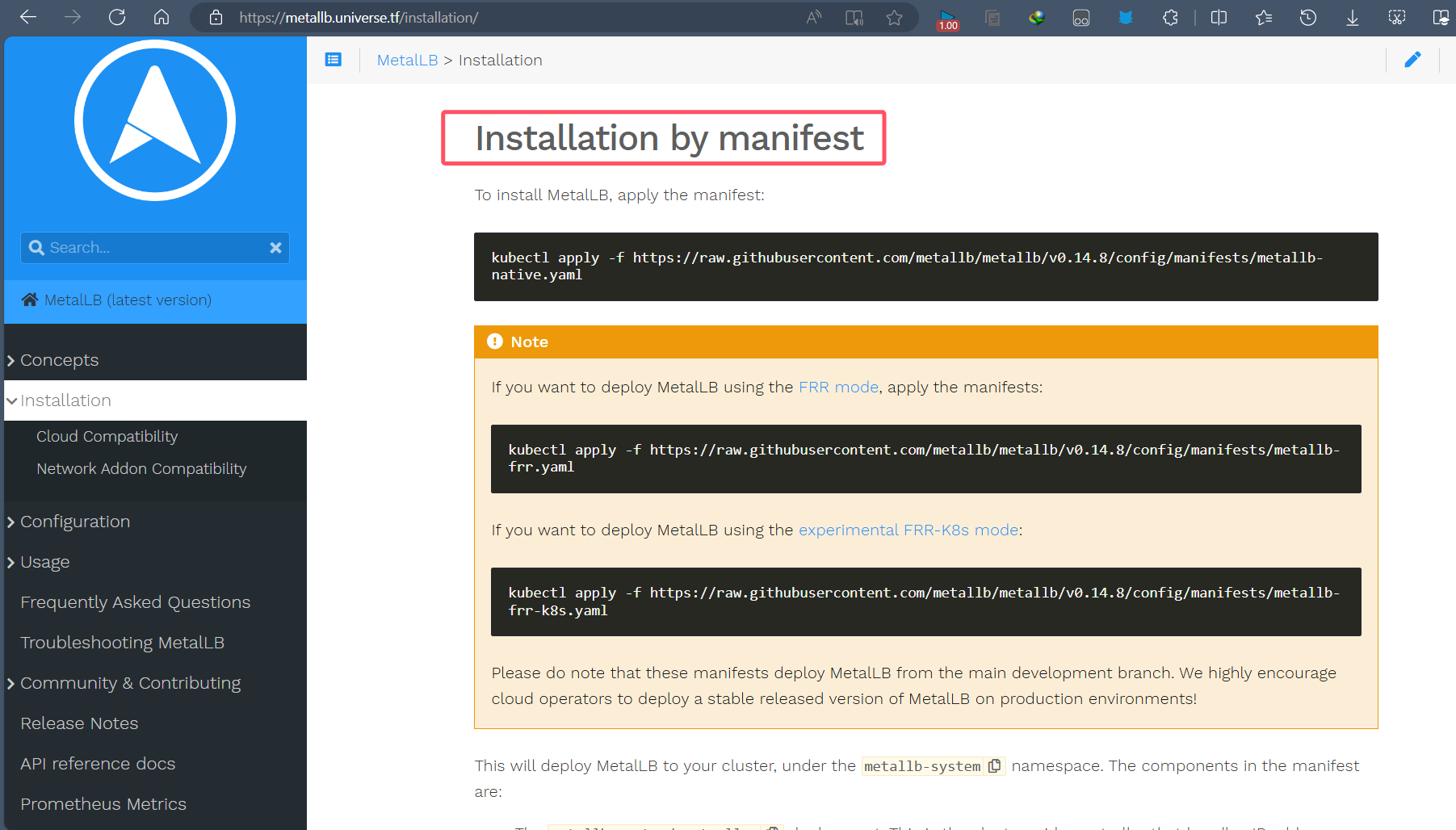Focus the Search input field
The image size is (1456, 830).
click(155, 248)
